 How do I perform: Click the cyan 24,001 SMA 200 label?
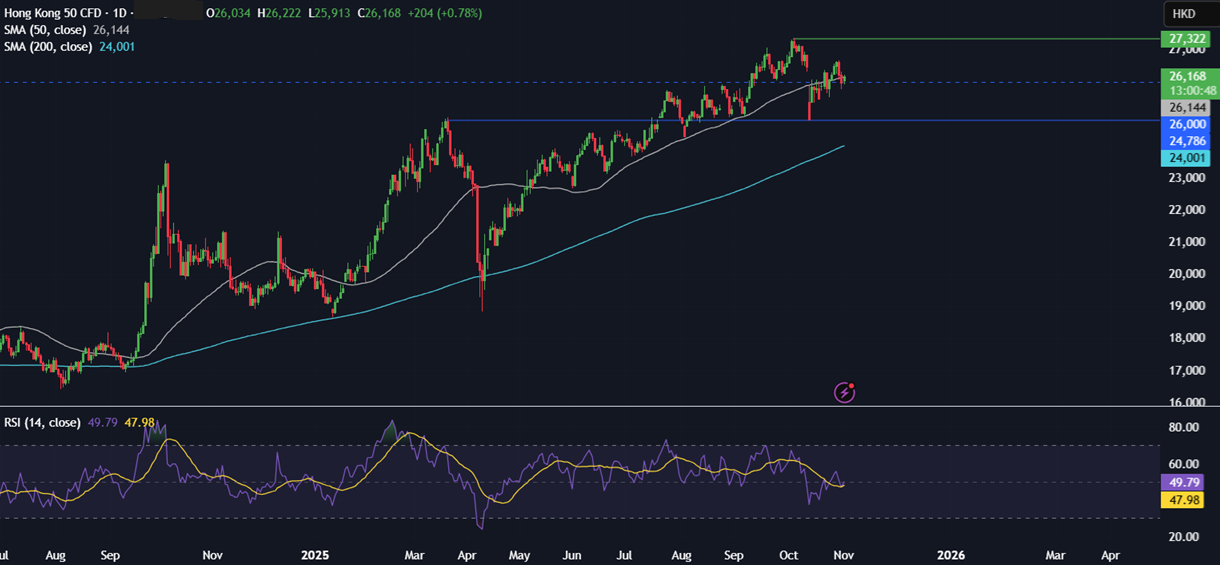1185,158
